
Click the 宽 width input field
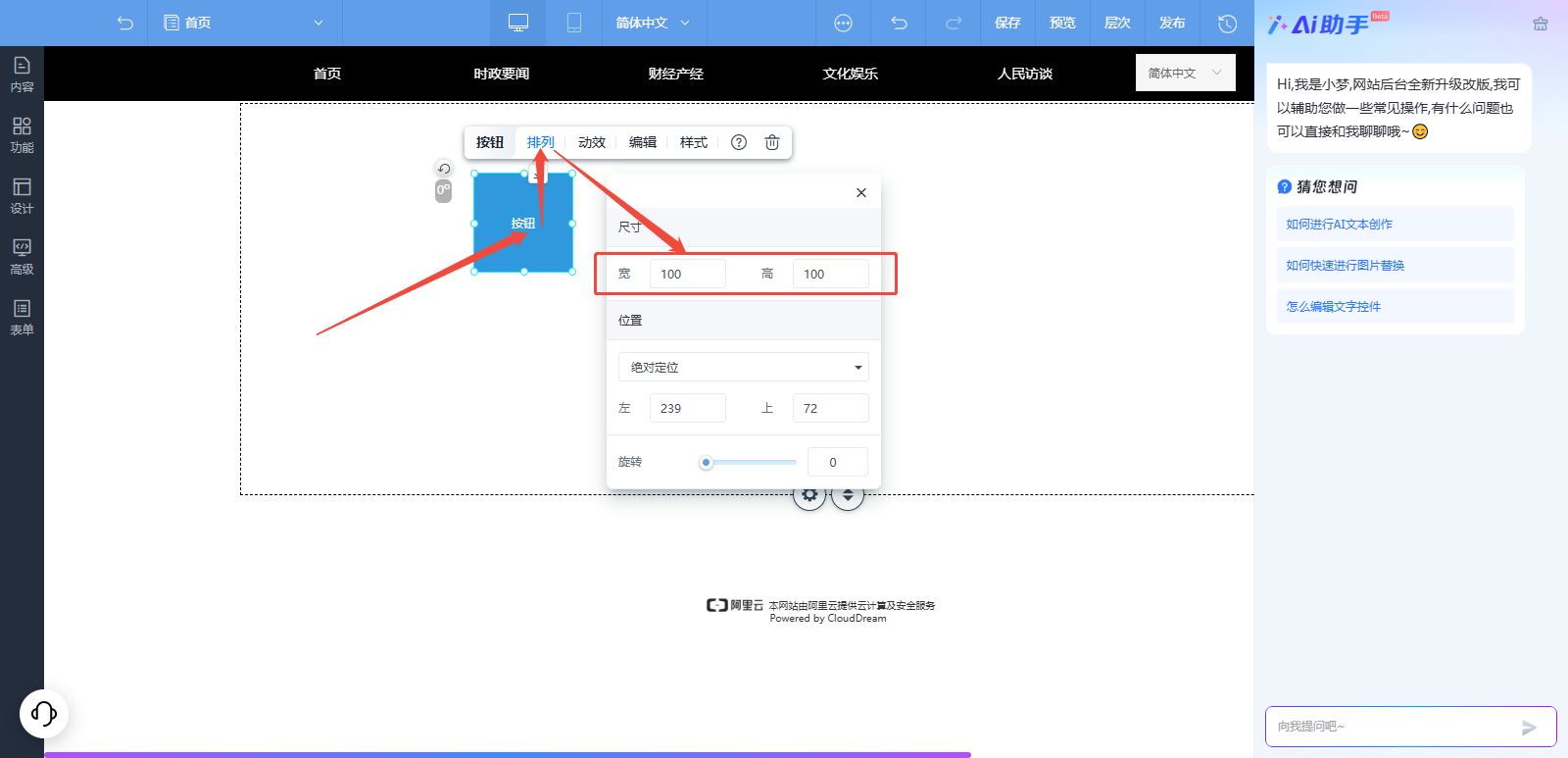(x=688, y=274)
